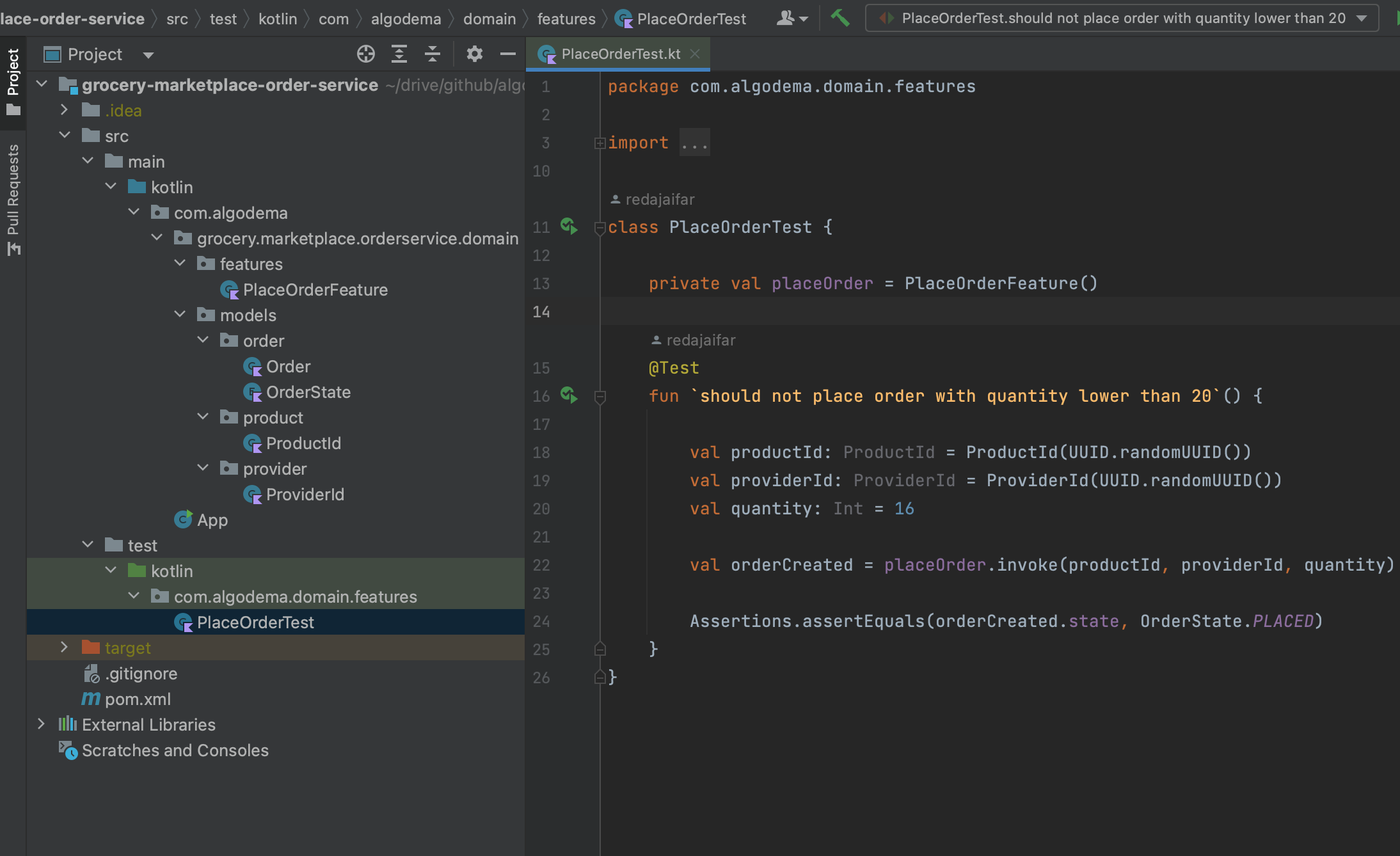Click 'kotlin' breadcrumb item
This screenshot has height=856, width=1400.
(278, 19)
